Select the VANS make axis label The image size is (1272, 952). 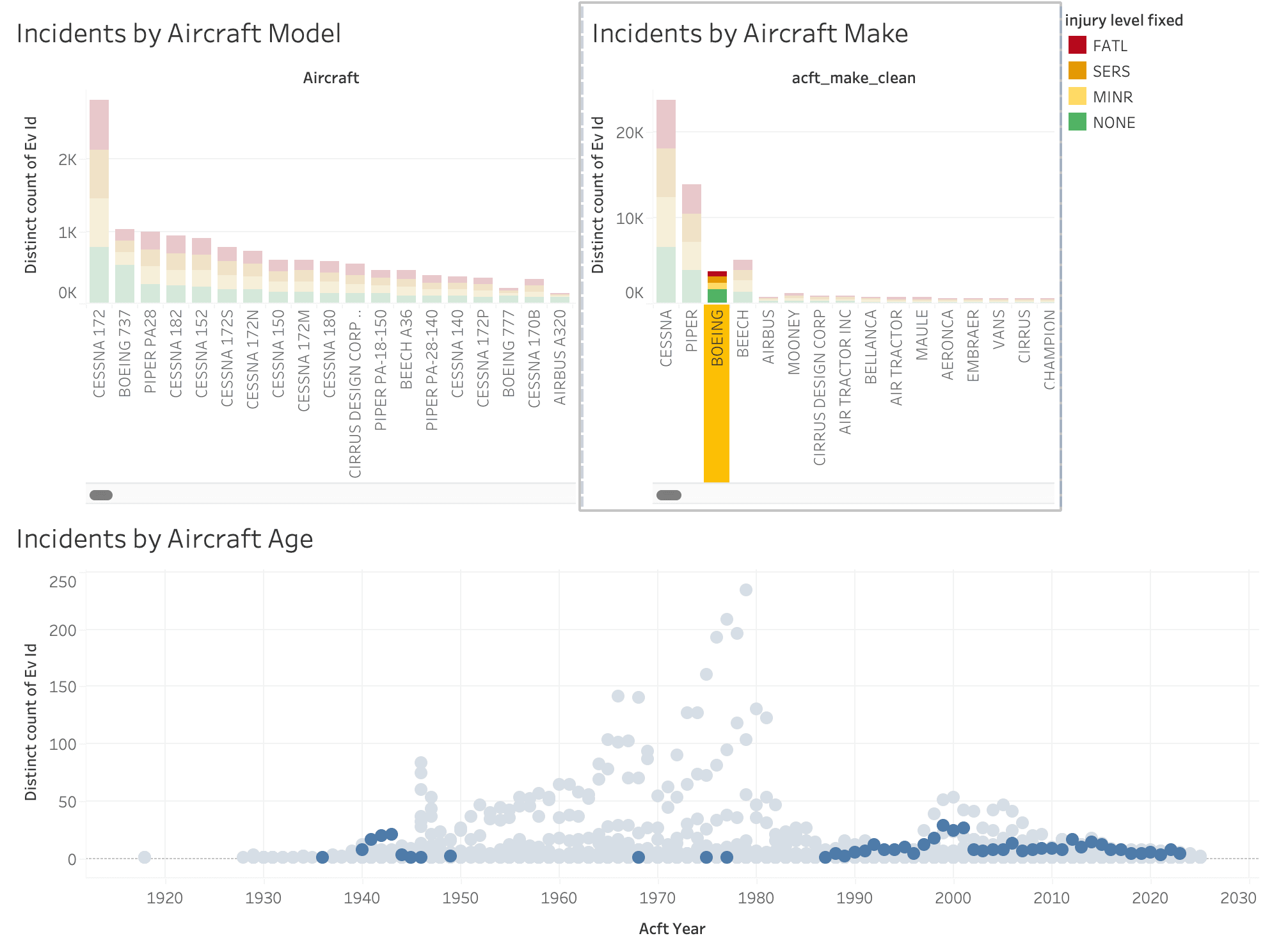[999, 329]
